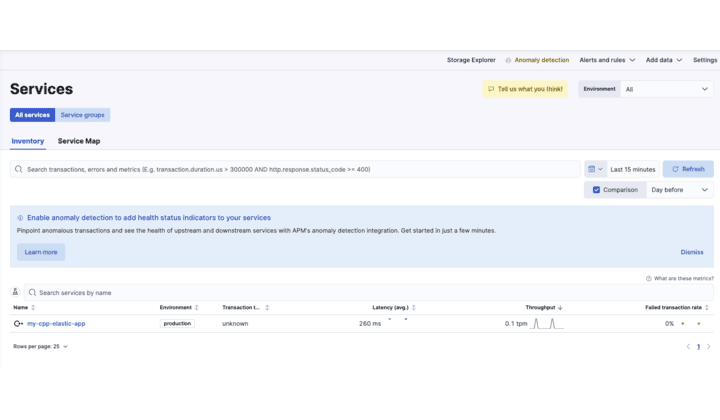Sort services by the Throughput arrow
This screenshot has height=420, width=720.
(560, 308)
